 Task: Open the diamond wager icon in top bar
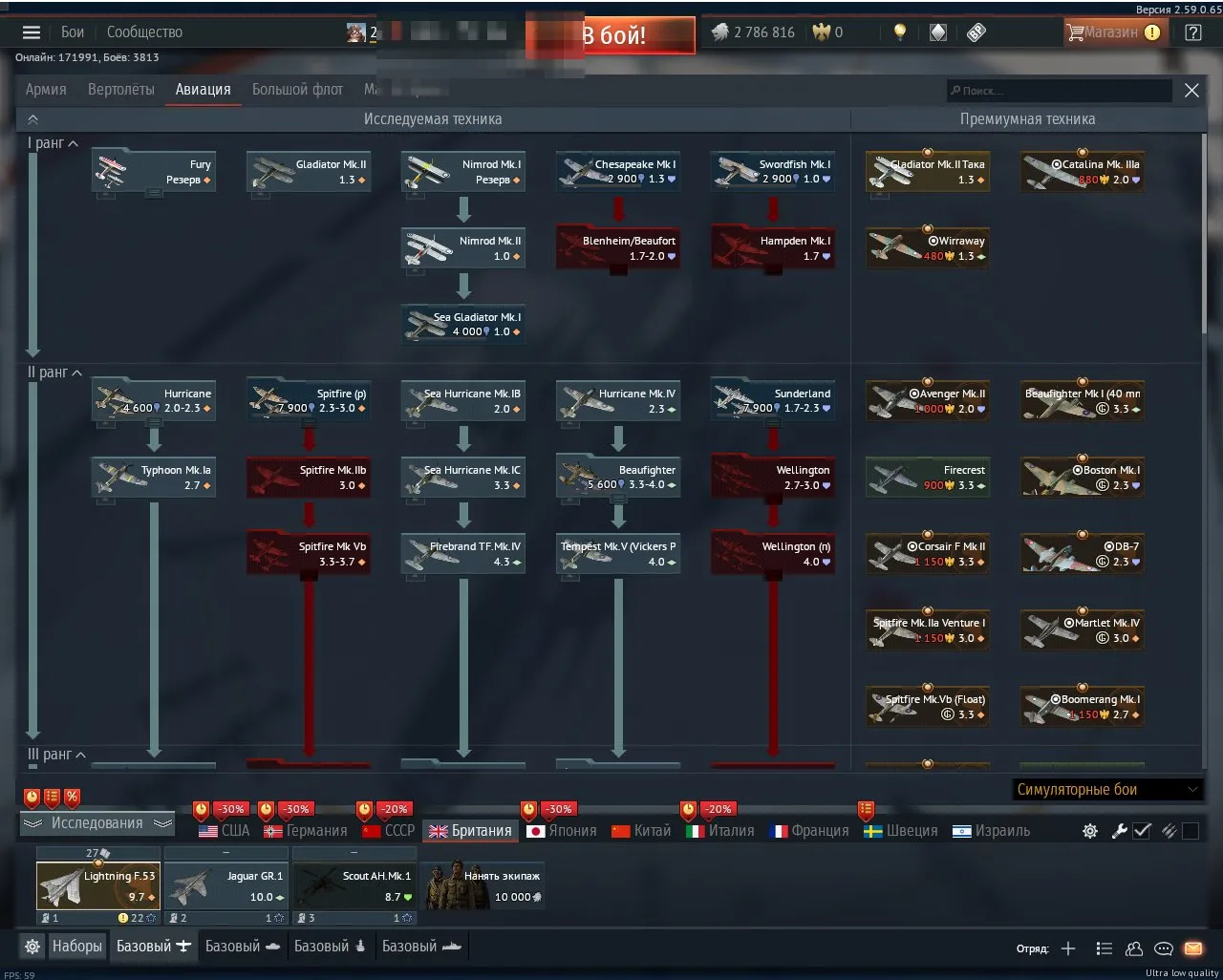tap(938, 32)
